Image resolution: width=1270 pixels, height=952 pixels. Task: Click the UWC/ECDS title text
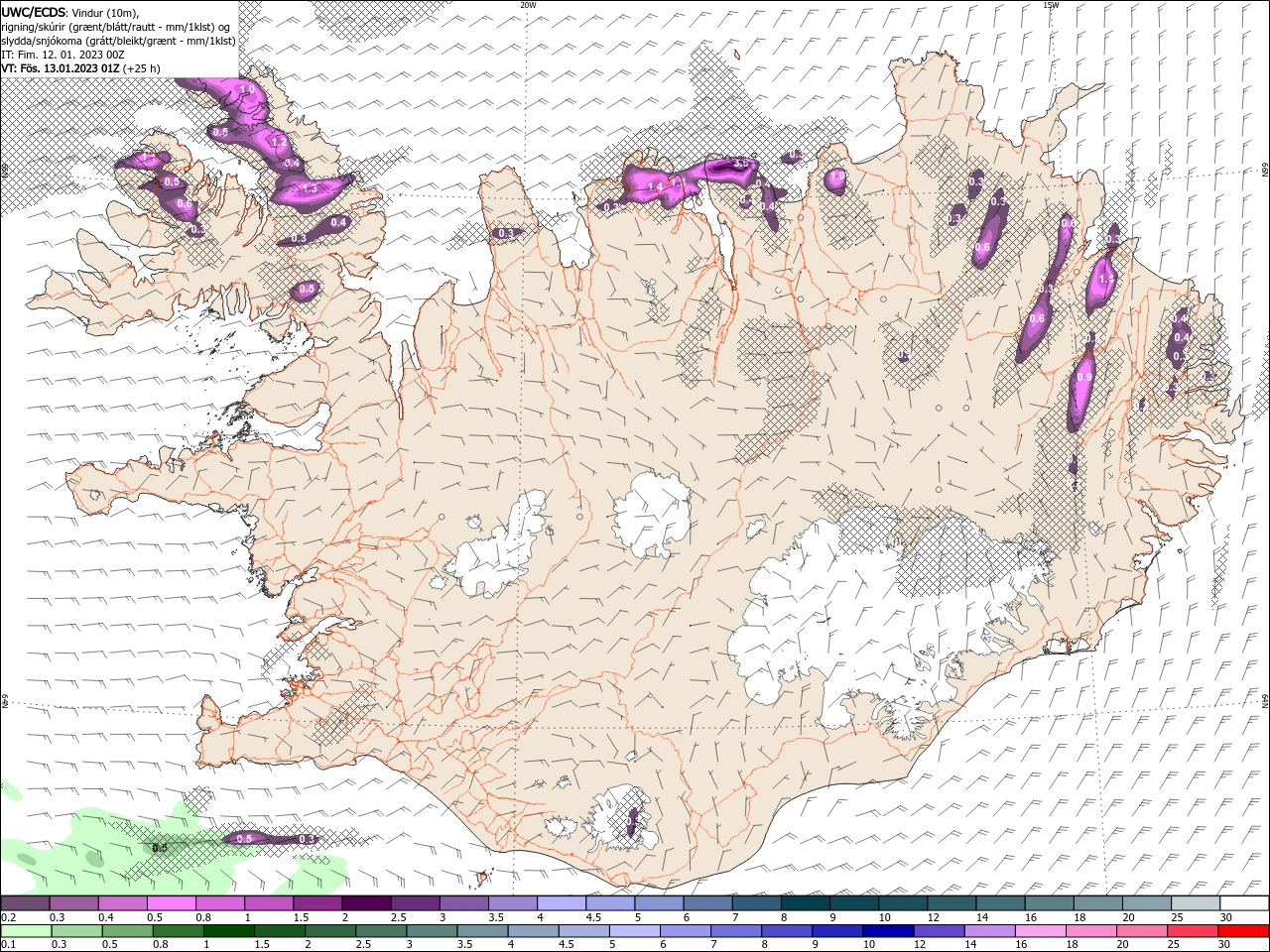pyautogui.click(x=34, y=11)
